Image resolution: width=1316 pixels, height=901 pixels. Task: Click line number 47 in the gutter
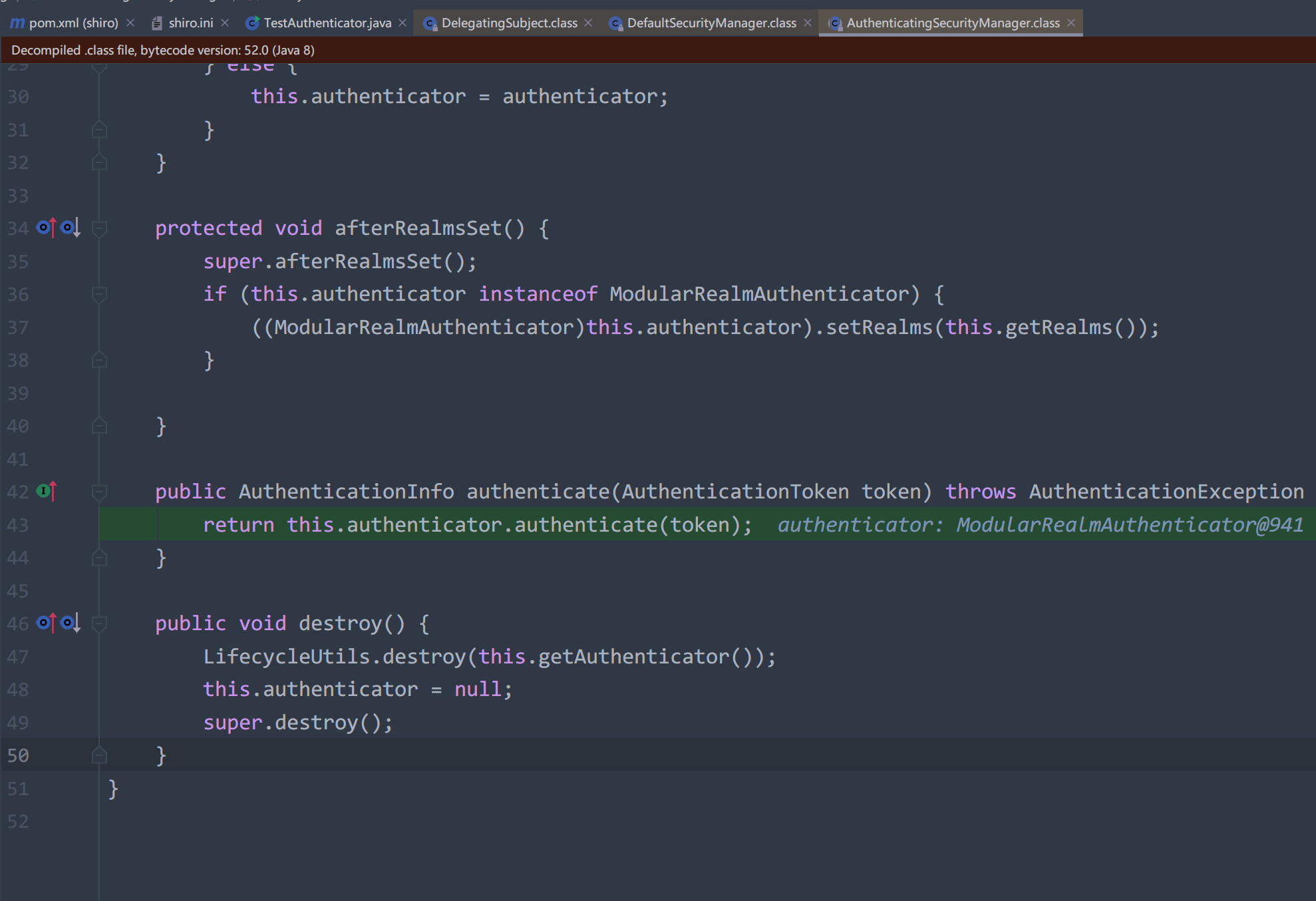18,657
